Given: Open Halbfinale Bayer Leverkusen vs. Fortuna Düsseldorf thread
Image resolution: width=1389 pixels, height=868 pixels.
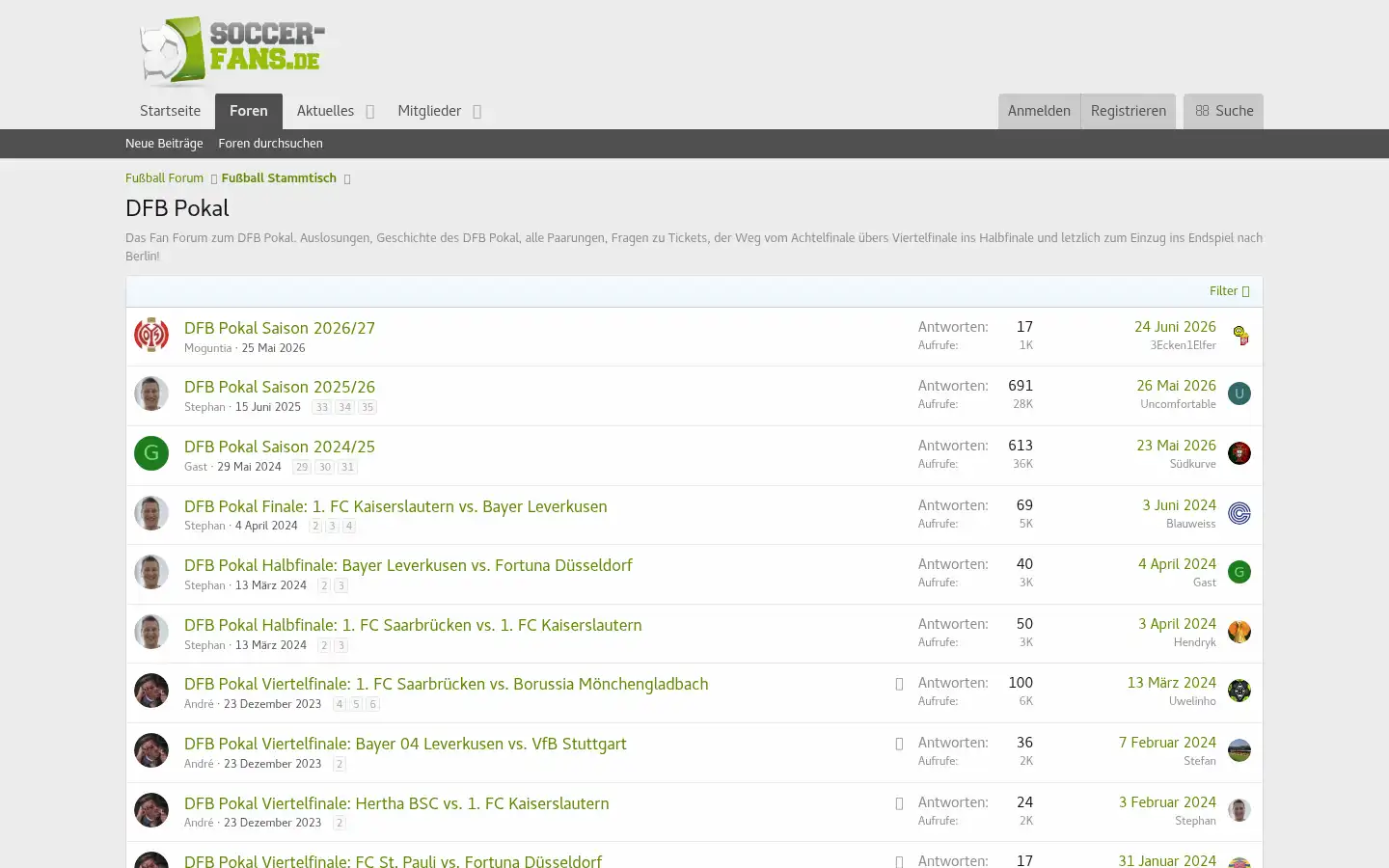Looking at the screenshot, I should 408,565.
